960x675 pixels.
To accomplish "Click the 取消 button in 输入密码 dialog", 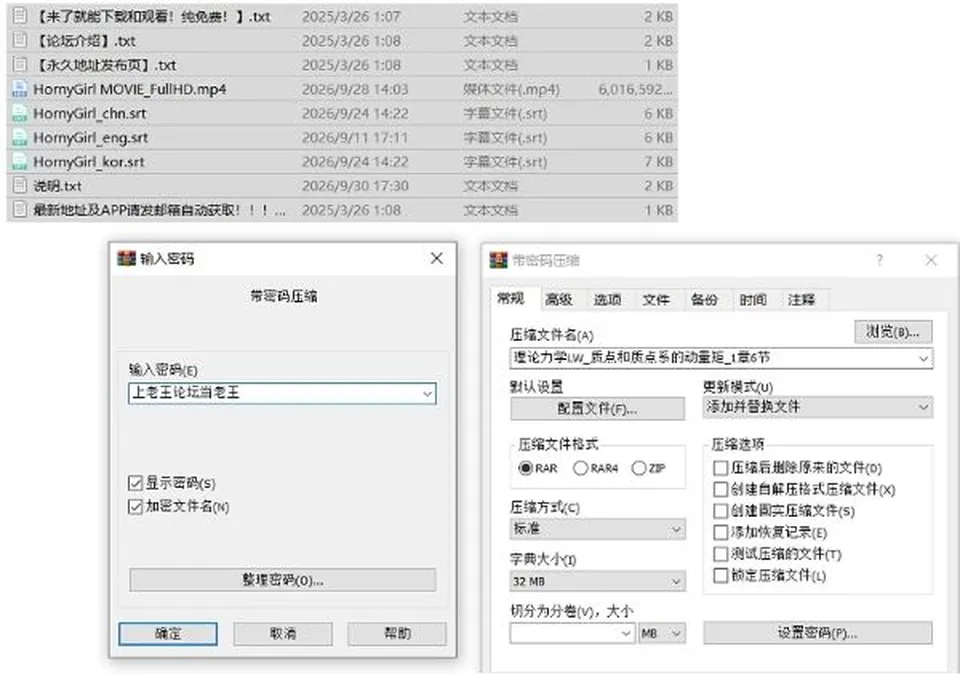I will (283, 633).
